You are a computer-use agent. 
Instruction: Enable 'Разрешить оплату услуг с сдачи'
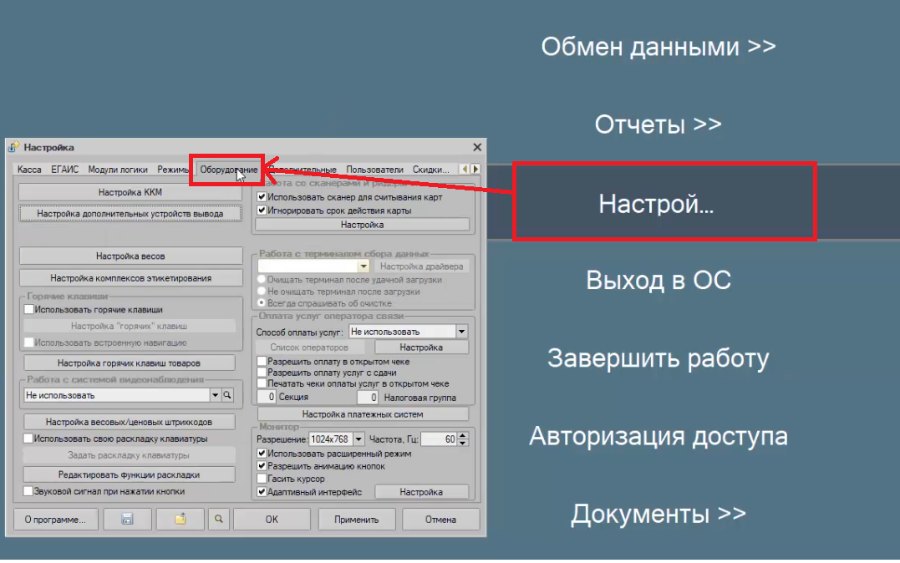[261, 372]
